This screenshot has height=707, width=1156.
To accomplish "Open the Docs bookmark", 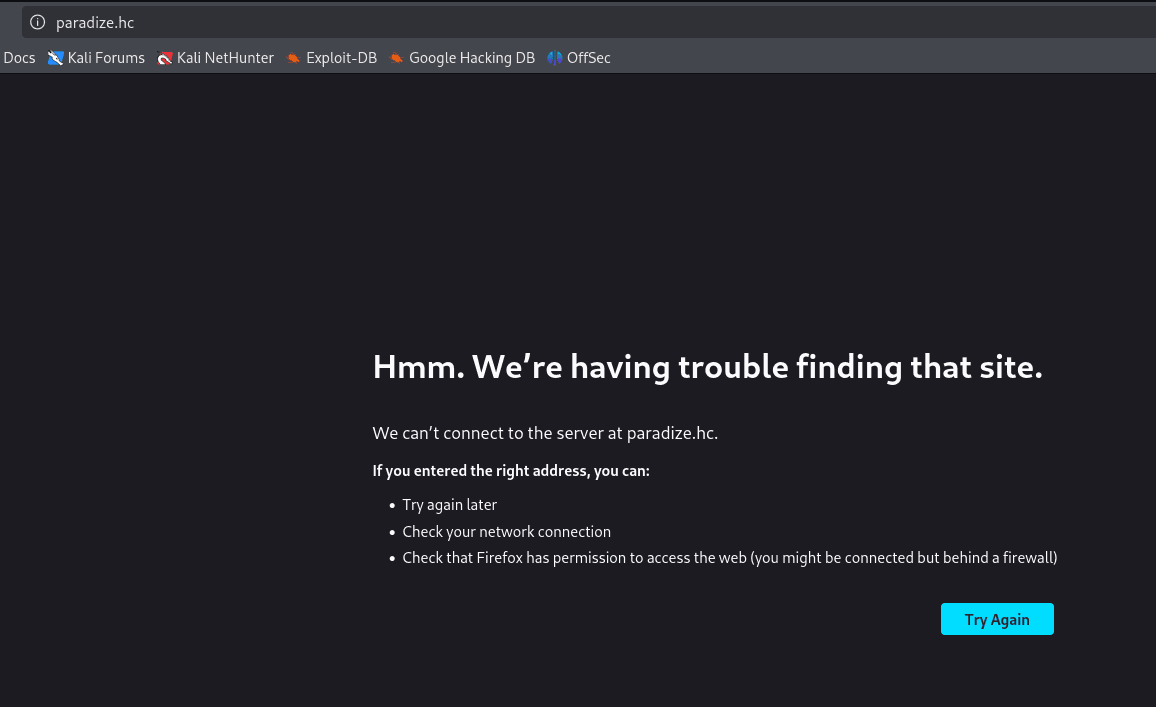I will click(x=19, y=58).
